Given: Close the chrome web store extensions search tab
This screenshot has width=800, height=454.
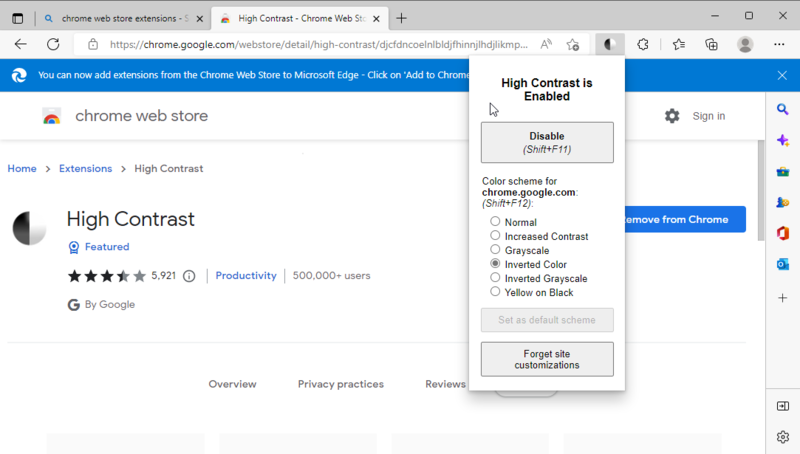Looking at the screenshot, I should 200,19.
